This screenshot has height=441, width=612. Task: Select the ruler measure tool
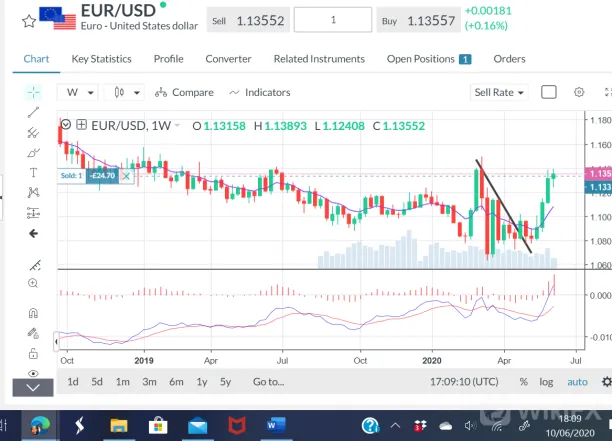pyautogui.click(x=35, y=265)
